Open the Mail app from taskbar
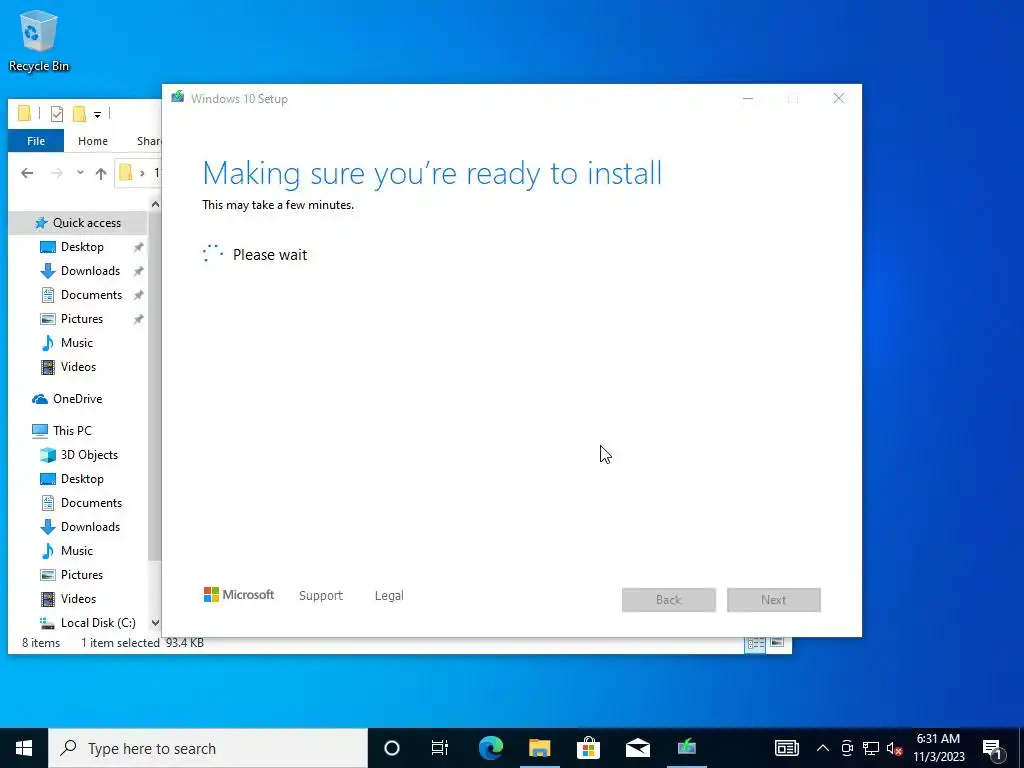This screenshot has height=768, width=1024. 637,748
